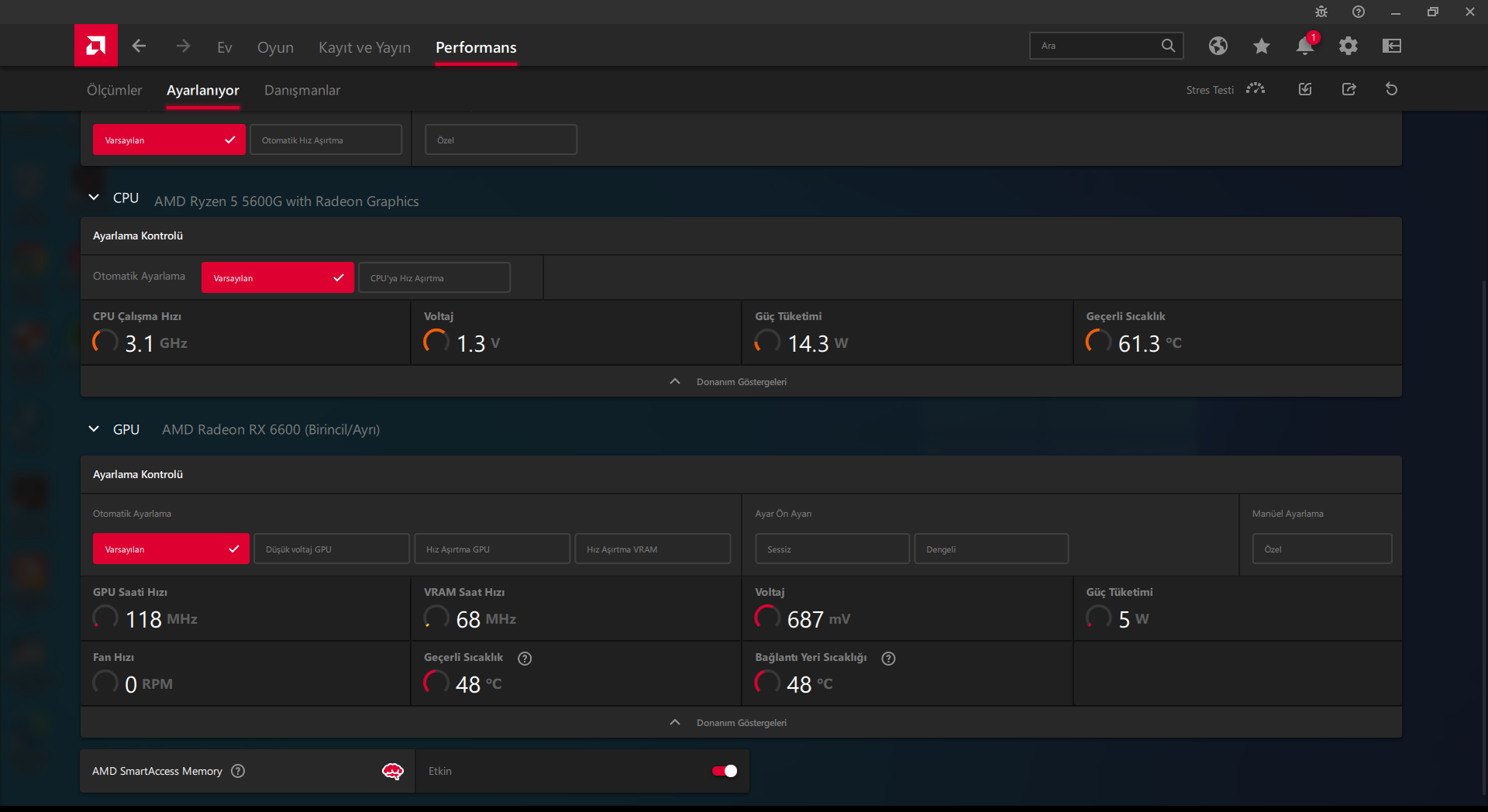This screenshot has width=1488, height=812.
Task: Click the AMD logo home icon
Action: pyautogui.click(x=96, y=46)
